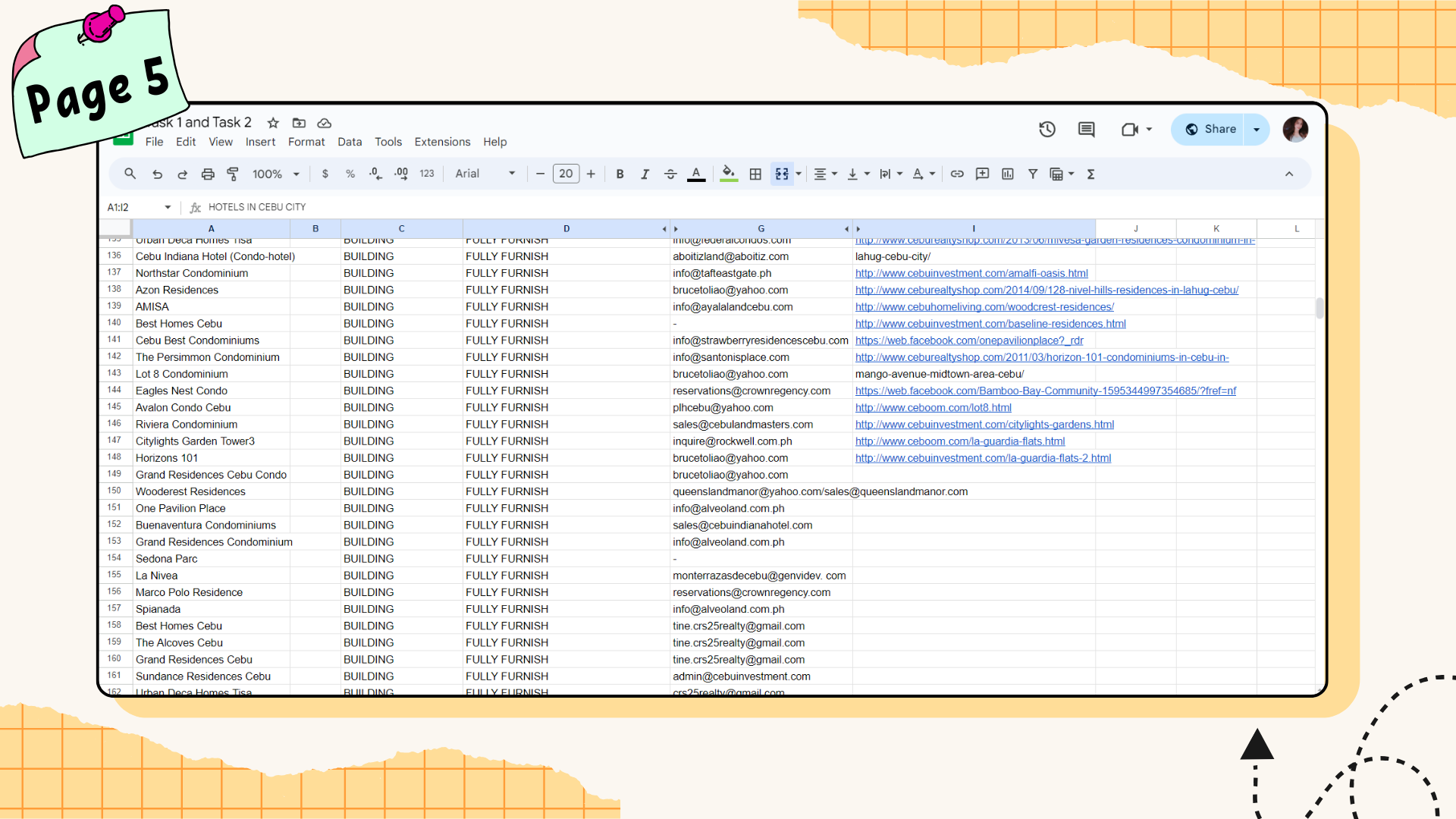Click the font size input box
The width and height of the screenshot is (1456, 819).
click(566, 174)
